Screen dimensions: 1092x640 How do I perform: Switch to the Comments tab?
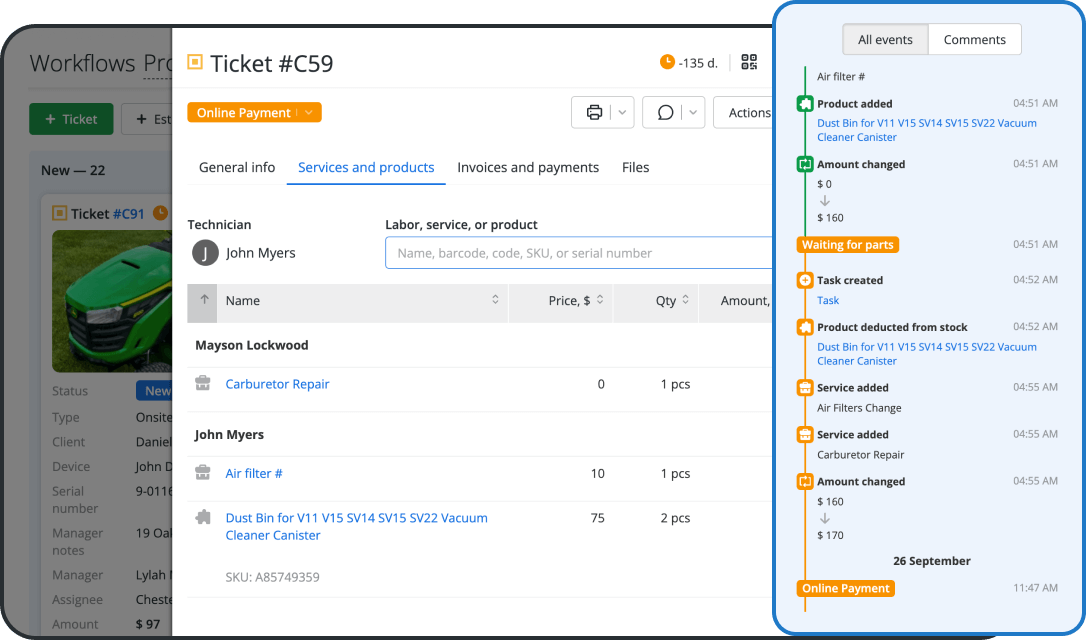click(x=974, y=40)
